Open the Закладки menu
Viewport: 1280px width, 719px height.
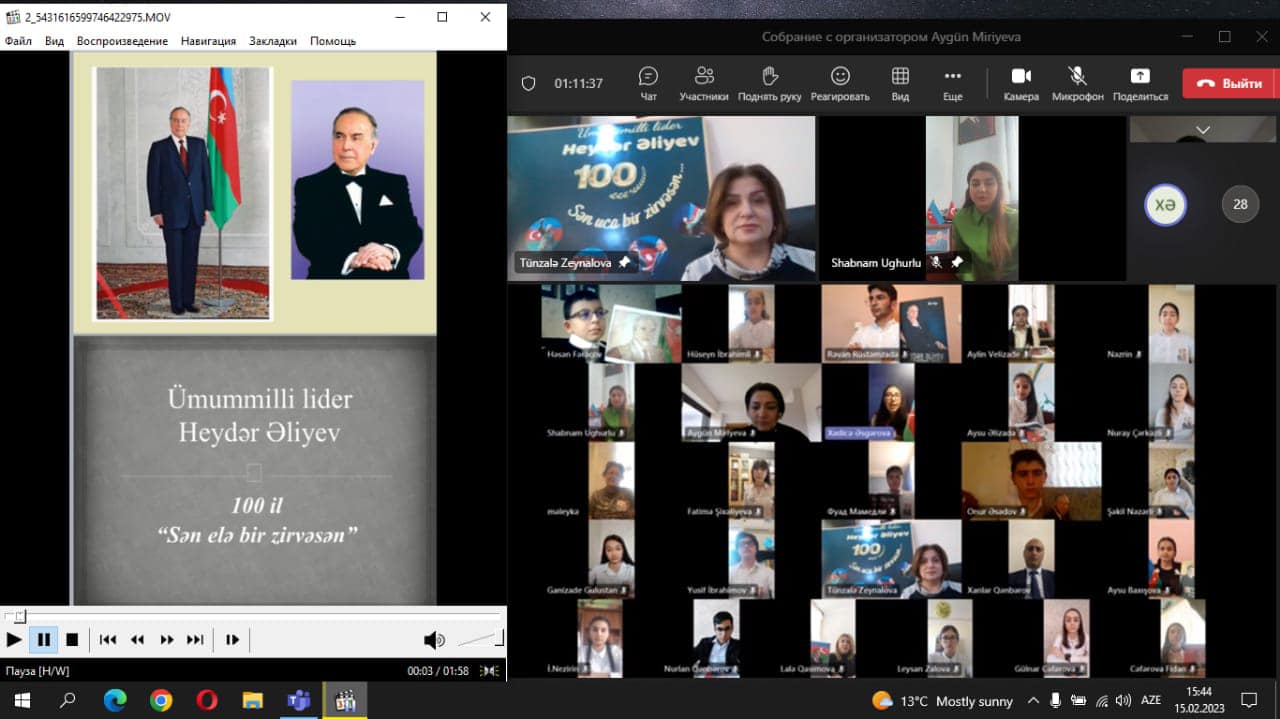[273, 41]
